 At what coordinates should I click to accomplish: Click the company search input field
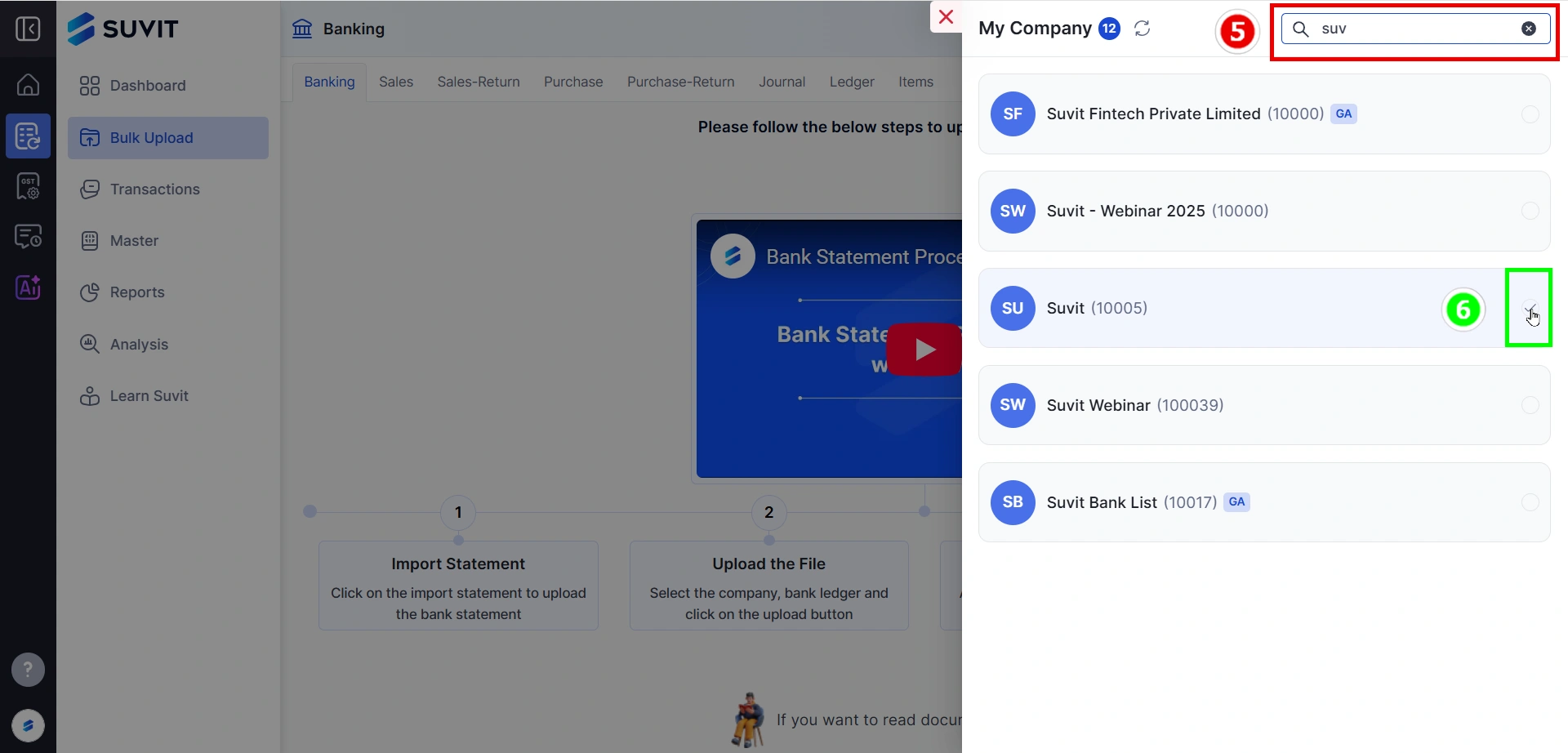click(1416, 29)
